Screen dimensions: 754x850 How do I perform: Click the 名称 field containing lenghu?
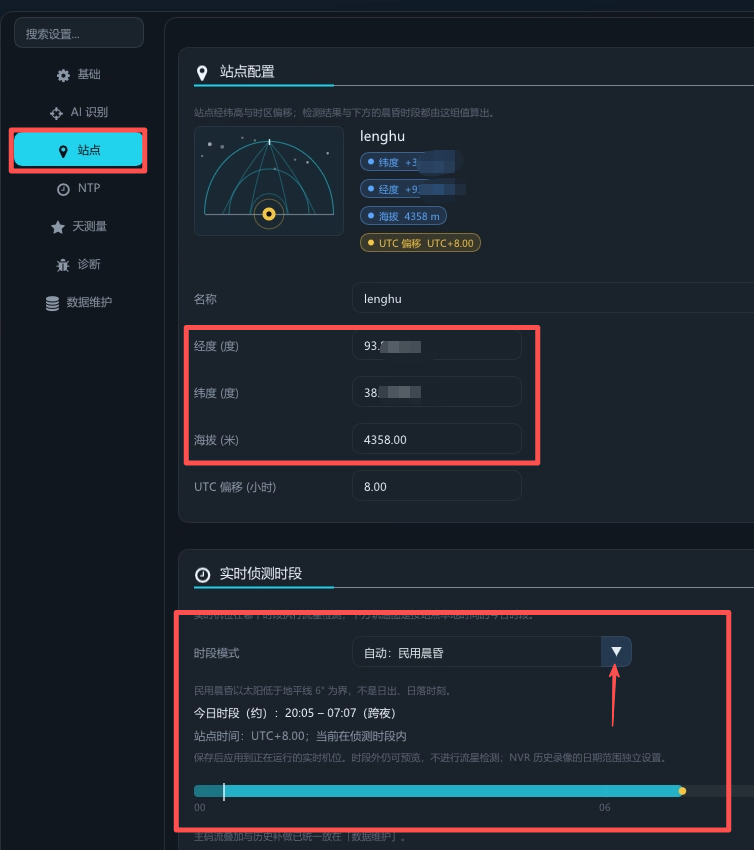[x=553, y=298]
